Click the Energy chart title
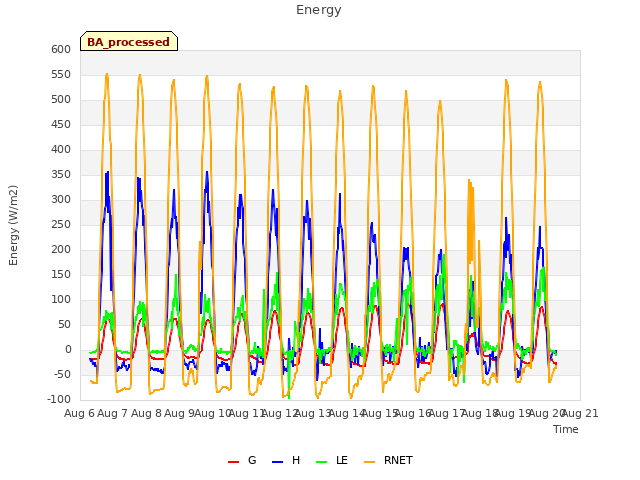 (x=319, y=10)
